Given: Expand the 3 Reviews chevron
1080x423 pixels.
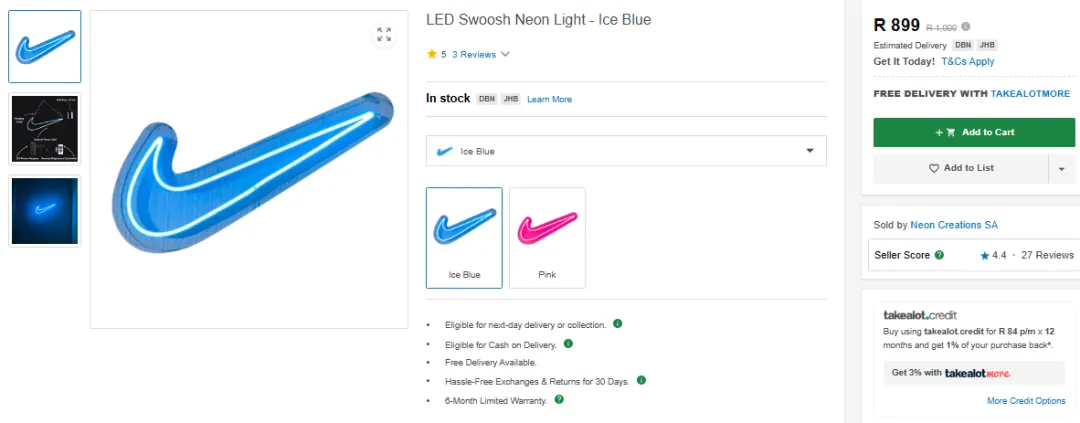Looking at the screenshot, I should pyautogui.click(x=505, y=54).
